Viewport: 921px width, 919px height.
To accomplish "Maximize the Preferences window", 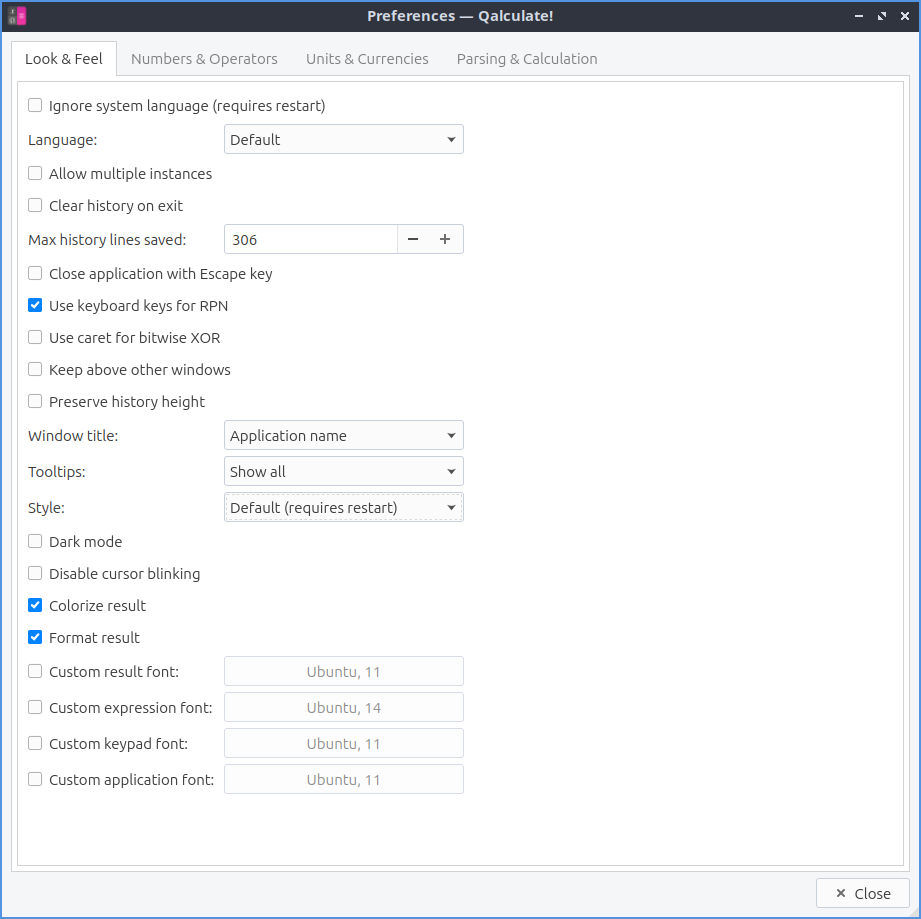I will coord(881,16).
